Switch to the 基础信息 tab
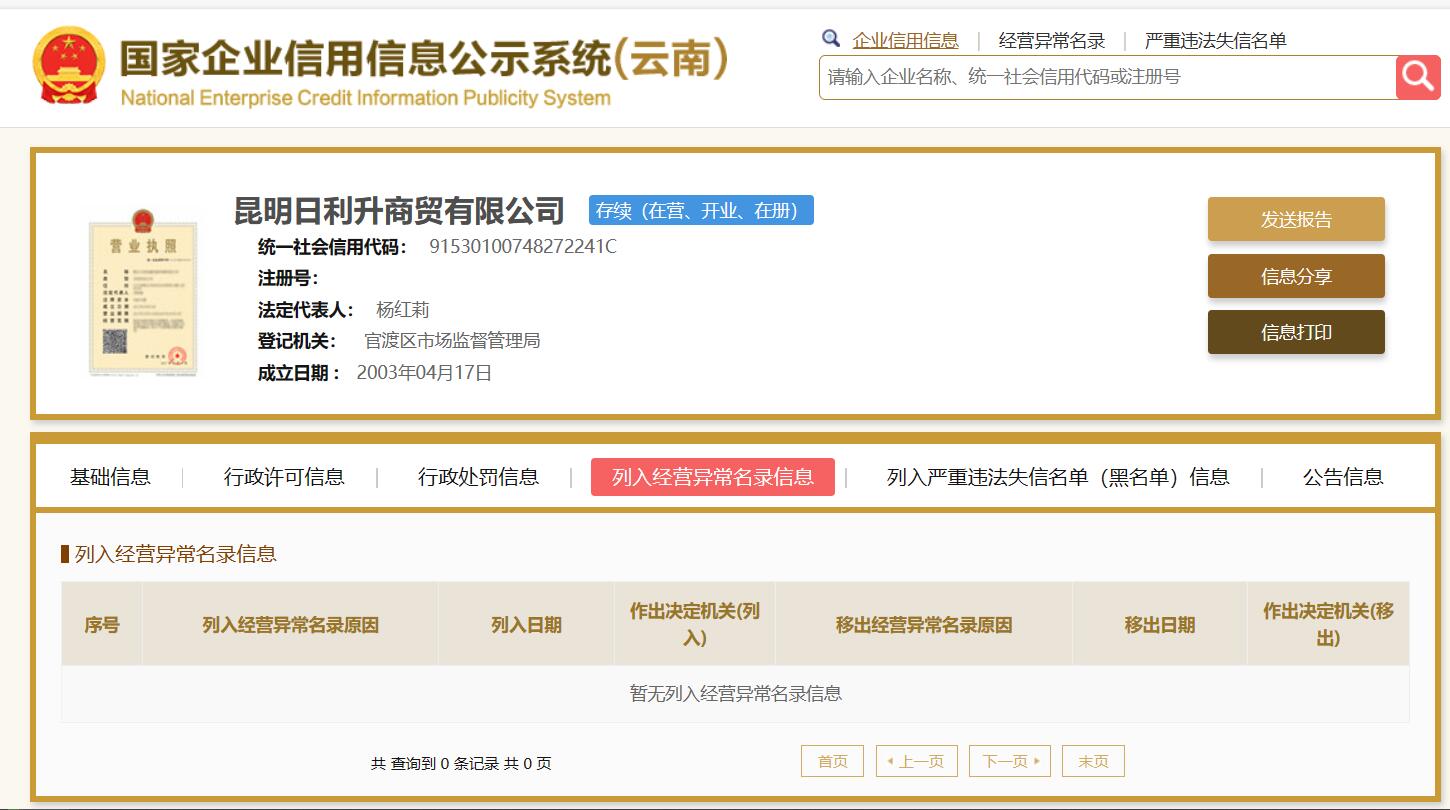This screenshot has height=810, width=1450. [110, 477]
